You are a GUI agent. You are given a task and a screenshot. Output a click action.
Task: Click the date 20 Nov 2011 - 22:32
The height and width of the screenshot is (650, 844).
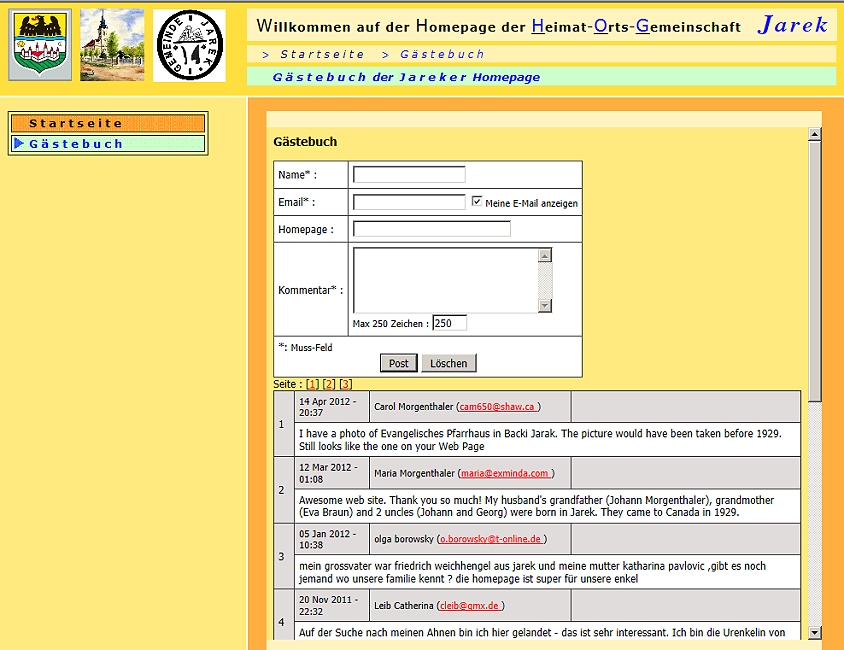(327, 606)
